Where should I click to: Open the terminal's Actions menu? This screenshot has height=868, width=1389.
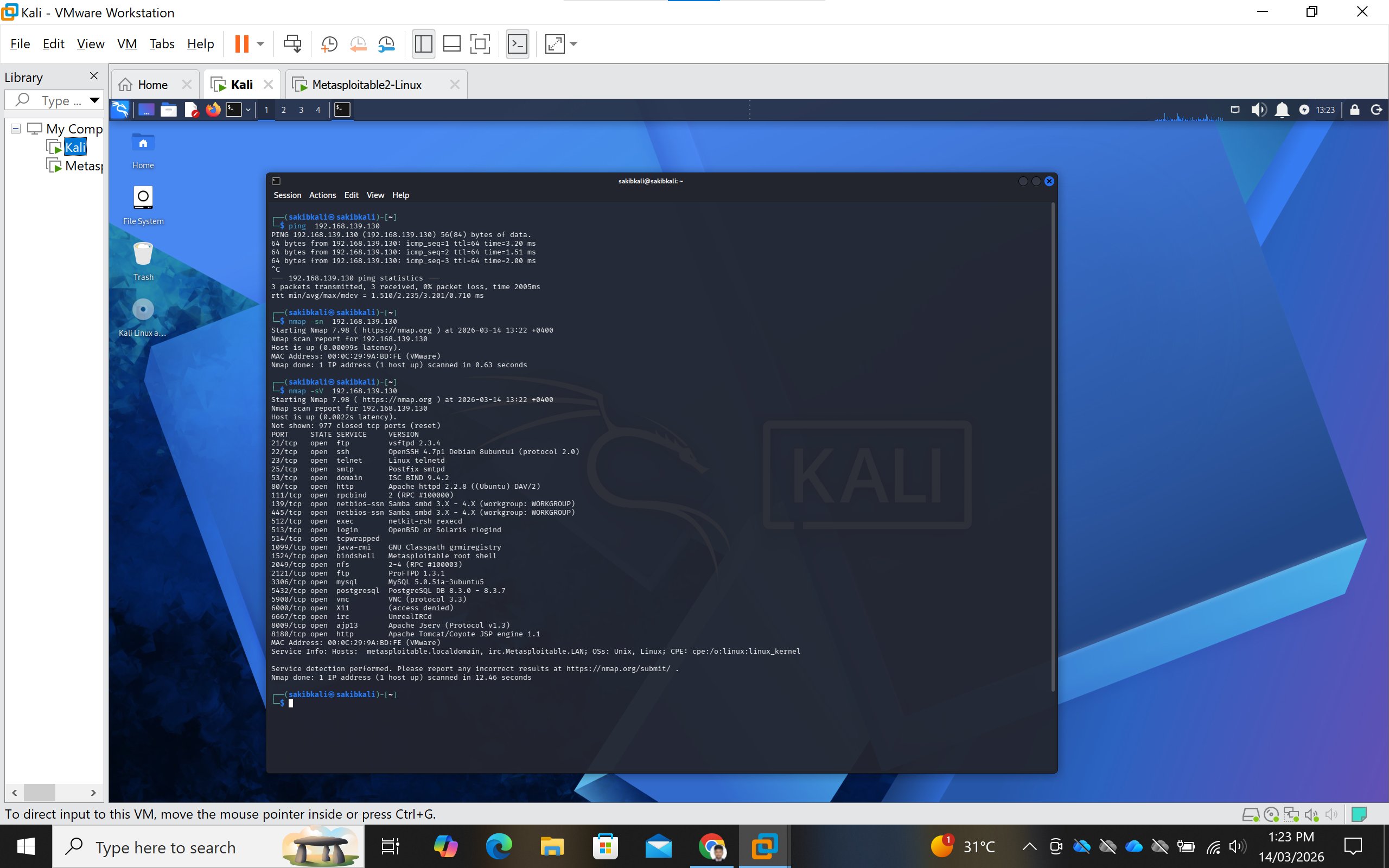click(x=322, y=195)
